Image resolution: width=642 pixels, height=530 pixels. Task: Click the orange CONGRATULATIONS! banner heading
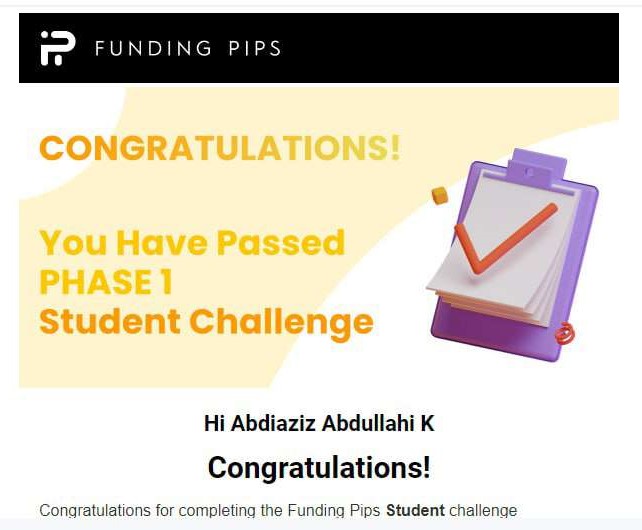[219, 148]
